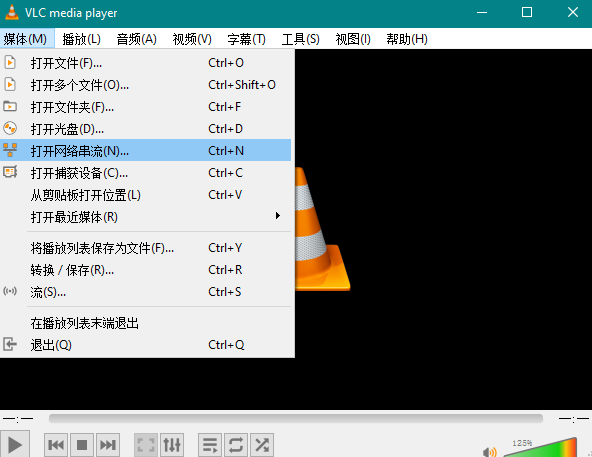The image size is (592, 457).
Task: Show the playlist icon button
Action: pyautogui.click(x=210, y=445)
